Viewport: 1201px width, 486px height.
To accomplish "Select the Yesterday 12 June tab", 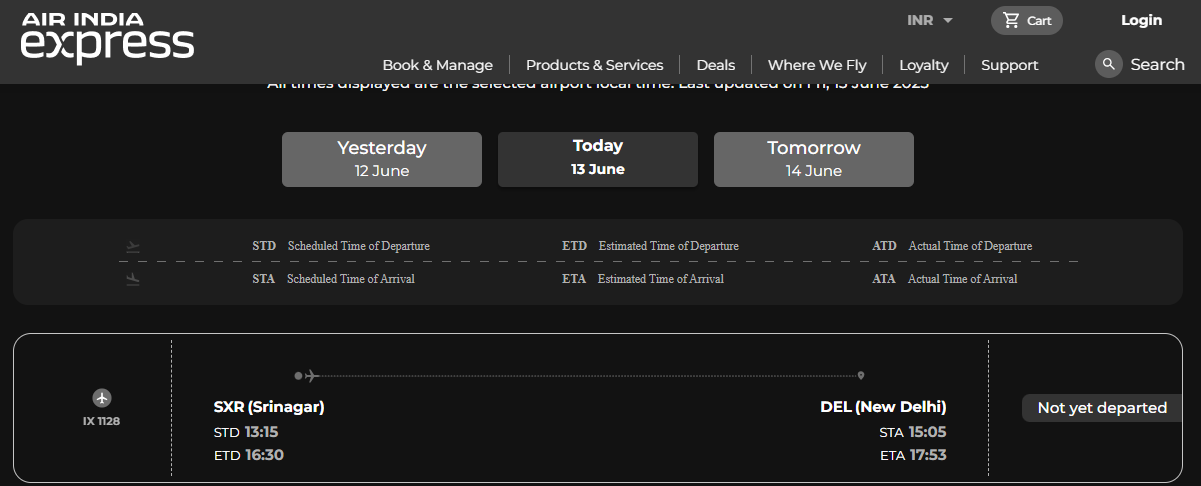I will click(x=382, y=159).
